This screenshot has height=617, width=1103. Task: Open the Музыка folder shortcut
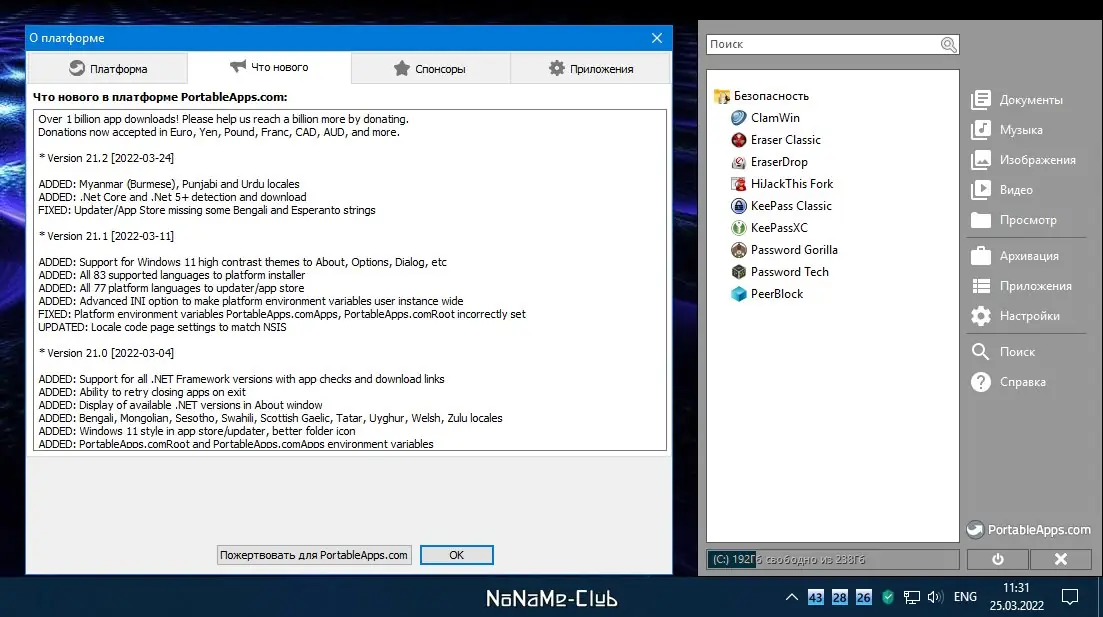click(x=1007, y=130)
